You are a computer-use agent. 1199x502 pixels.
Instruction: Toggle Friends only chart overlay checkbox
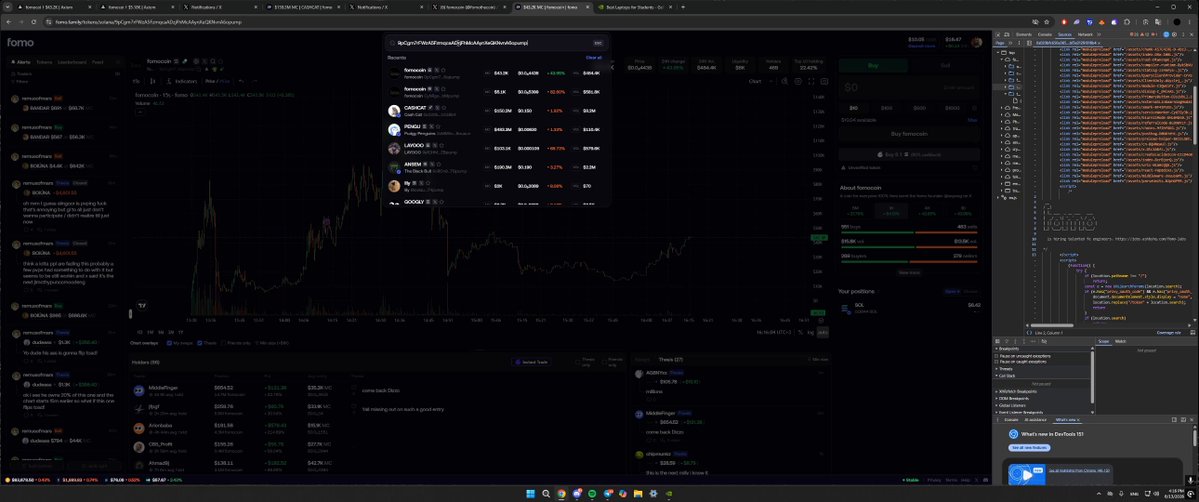224,343
